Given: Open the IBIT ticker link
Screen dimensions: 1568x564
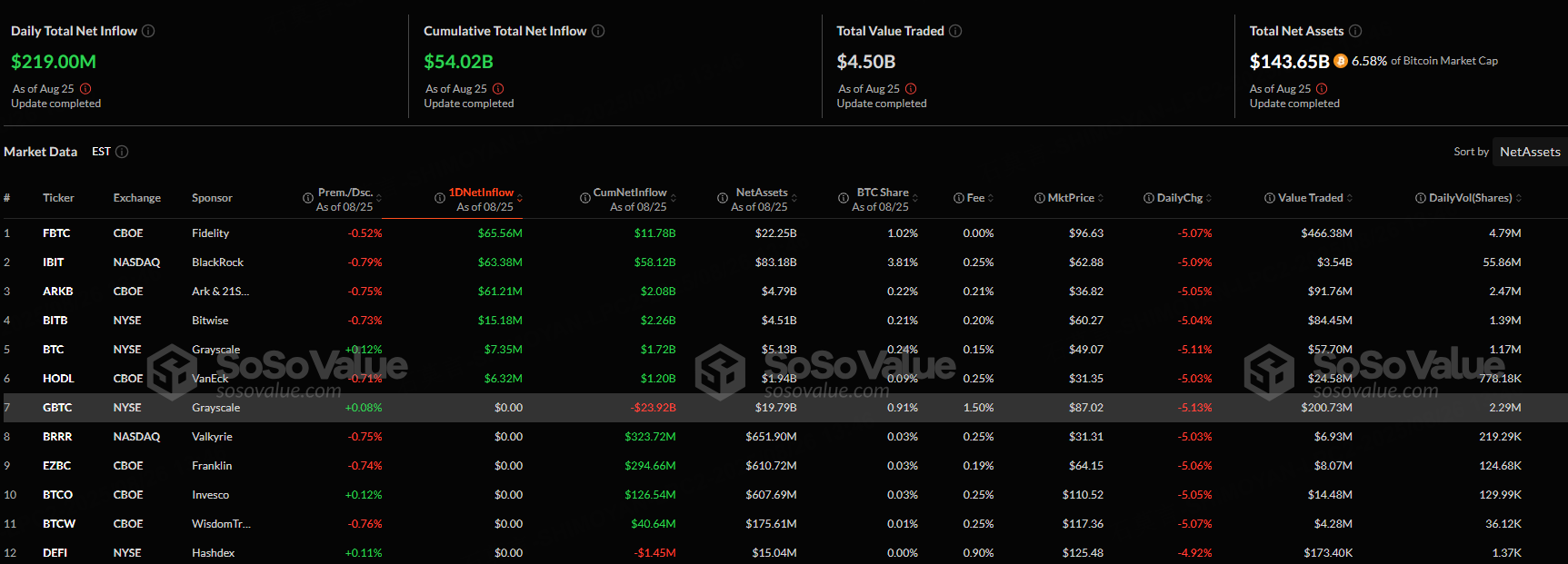Looking at the screenshot, I should [54, 262].
